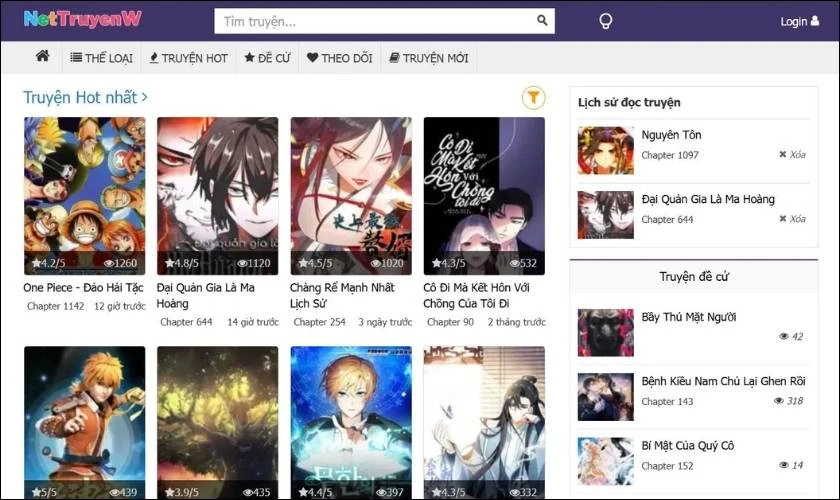Open Chapter 90 of Cô Đi Mà Kết Hôn
The image size is (840, 500).
tap(450, 322)
